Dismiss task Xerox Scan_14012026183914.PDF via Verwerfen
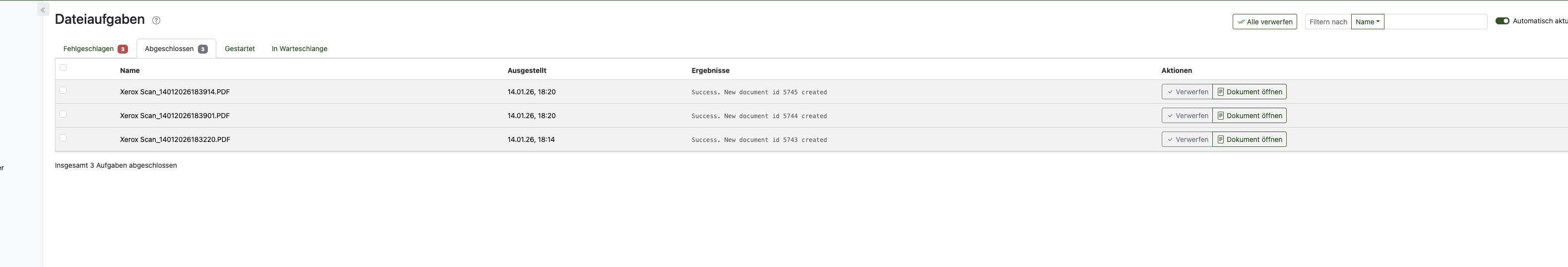 click(x=1187, y=92)
